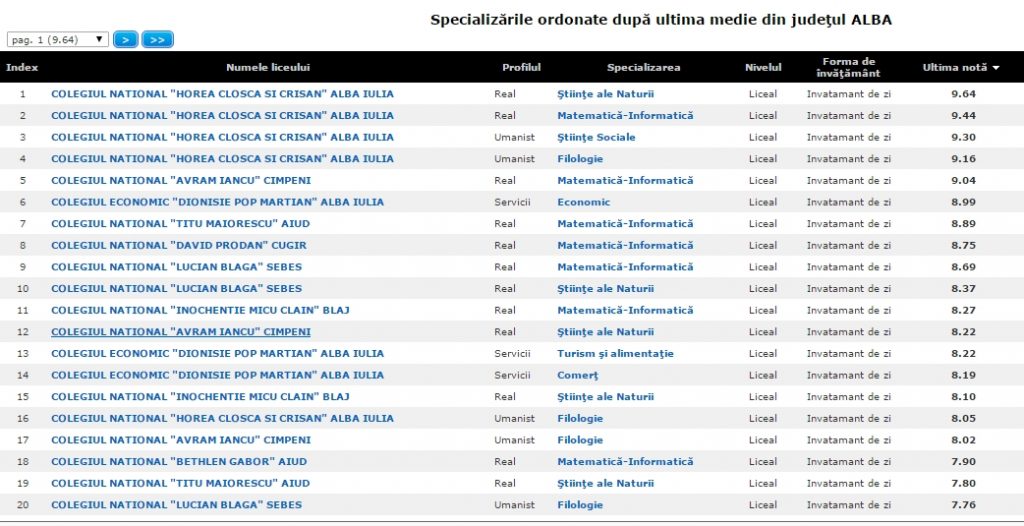Screen dimensions: 1024x526
Task: Open underlined AVRAM IANCU CIMPENI link, row 12
Action: pos(181,332)
